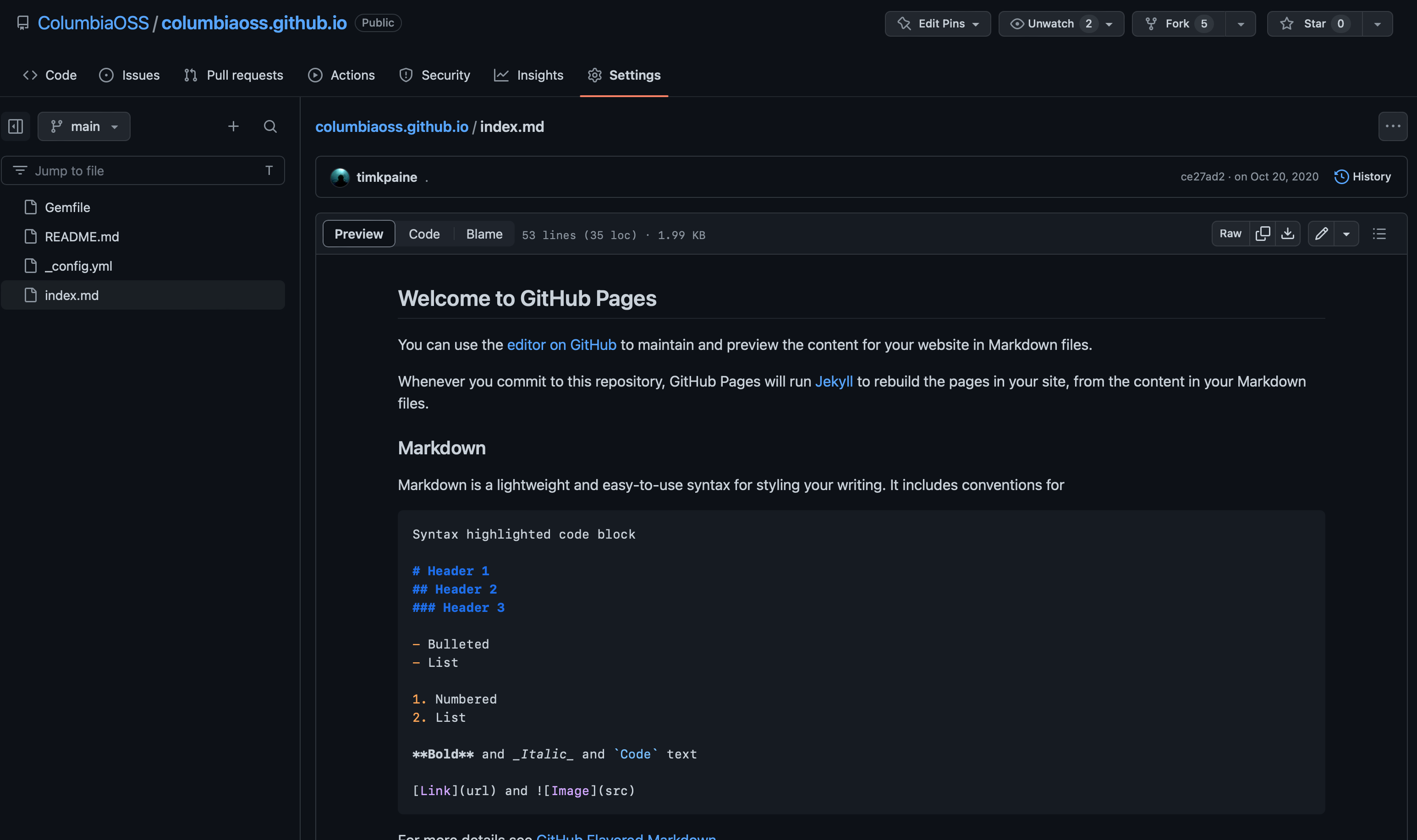Open columbiaoss.github.io breadcrumb link

(x=392, y=126)
